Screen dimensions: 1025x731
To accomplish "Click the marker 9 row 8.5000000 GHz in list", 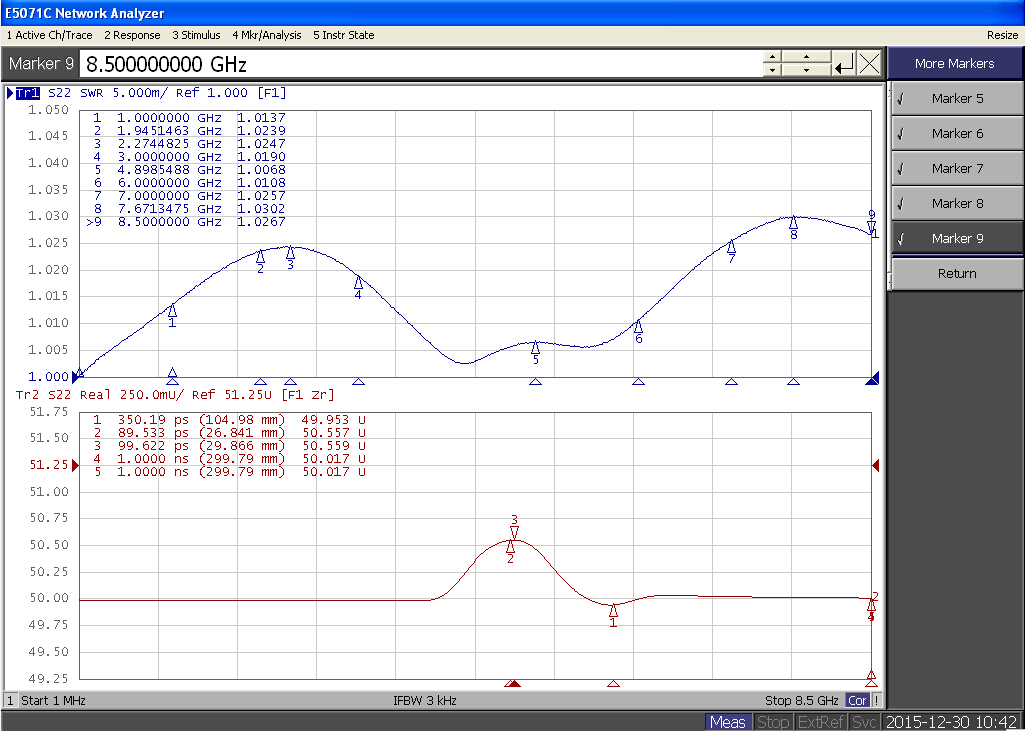I will pyautogui.click(x=186, y=222).
